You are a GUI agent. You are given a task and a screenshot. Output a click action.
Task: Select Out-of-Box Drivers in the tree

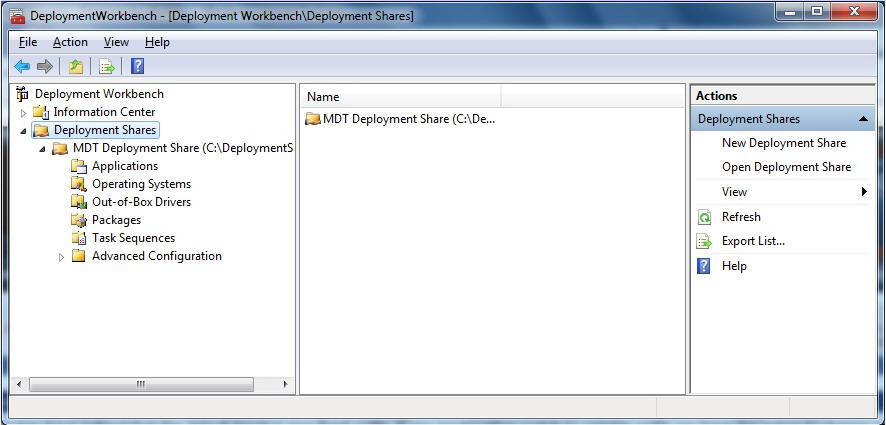tap(141, 202)
